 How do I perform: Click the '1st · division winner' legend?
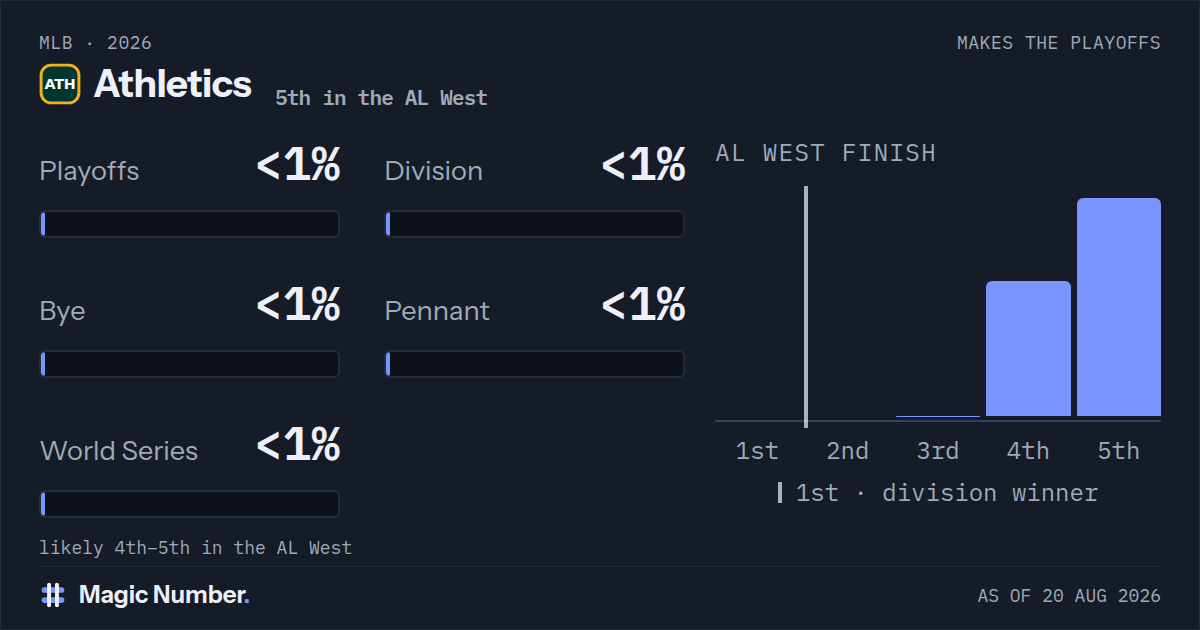tap(938, 493)
